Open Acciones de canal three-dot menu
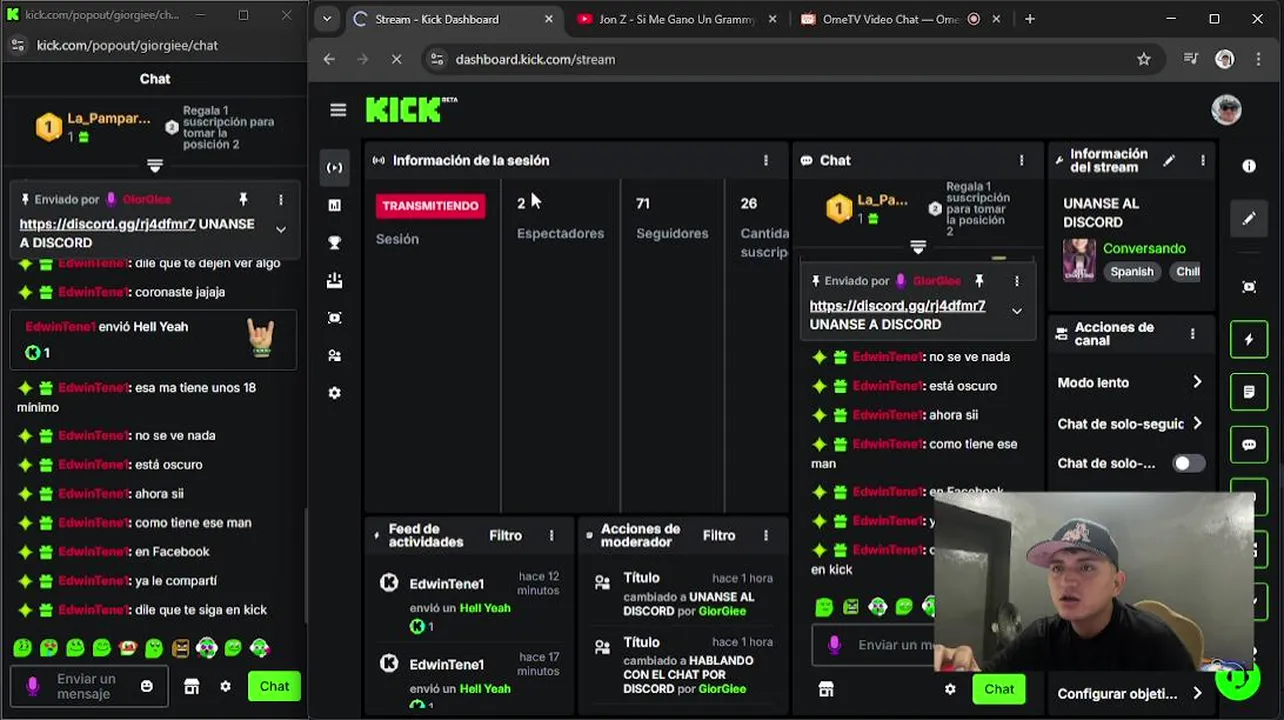This screenshot has height=720, width=1284. [1192, 334]
